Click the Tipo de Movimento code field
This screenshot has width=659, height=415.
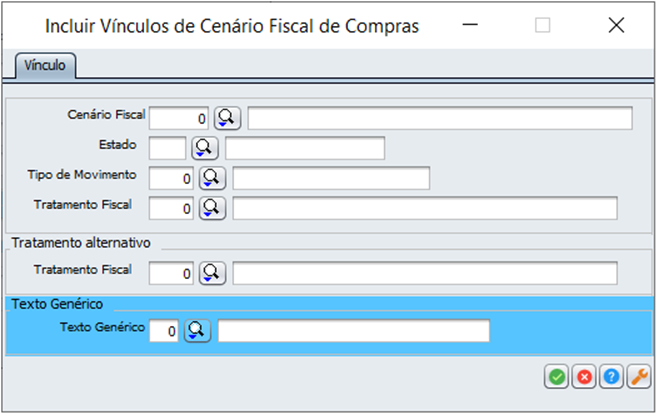[x=171, y=178]
